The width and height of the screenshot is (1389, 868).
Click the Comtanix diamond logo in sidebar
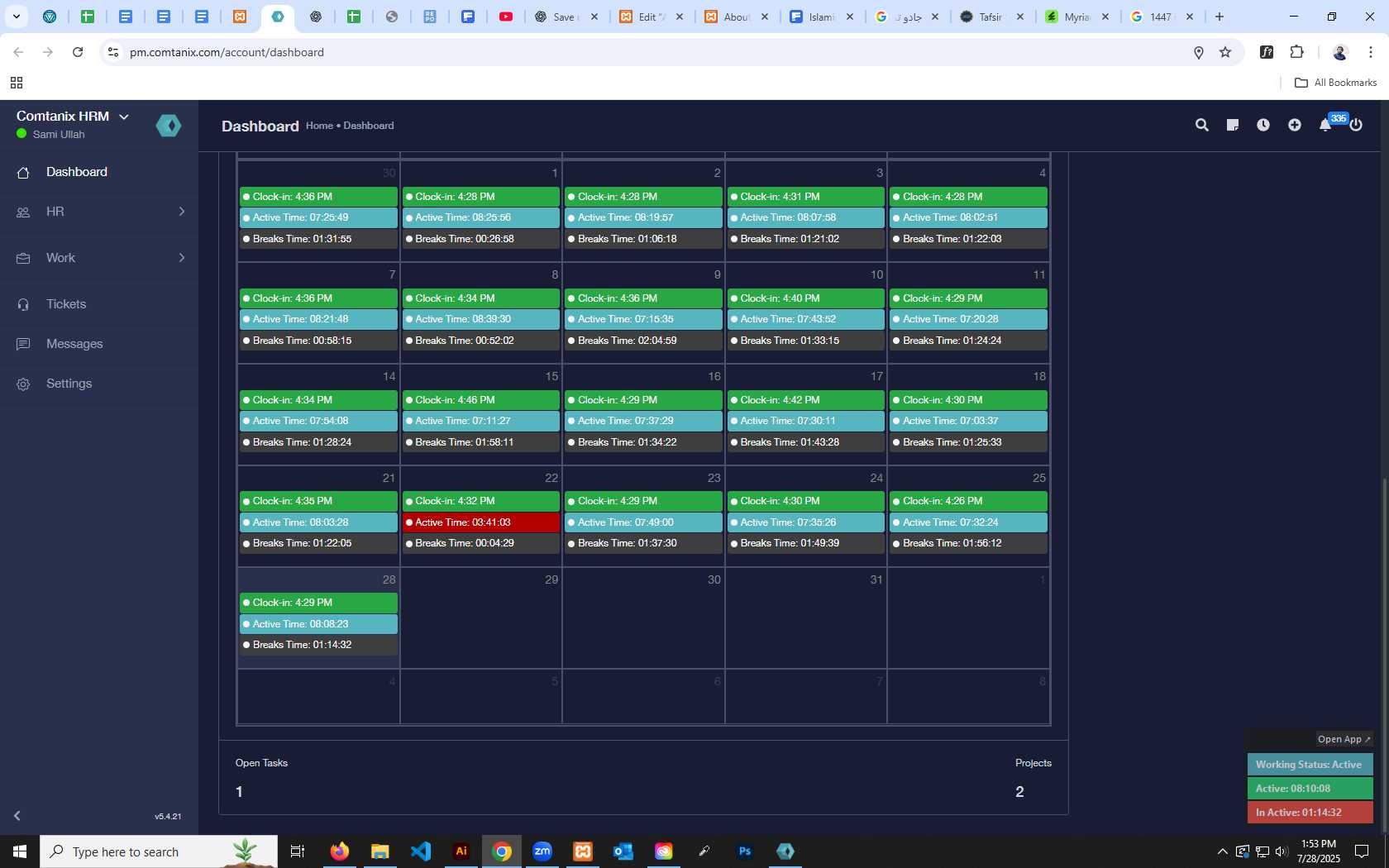click(x=169, y=126)
